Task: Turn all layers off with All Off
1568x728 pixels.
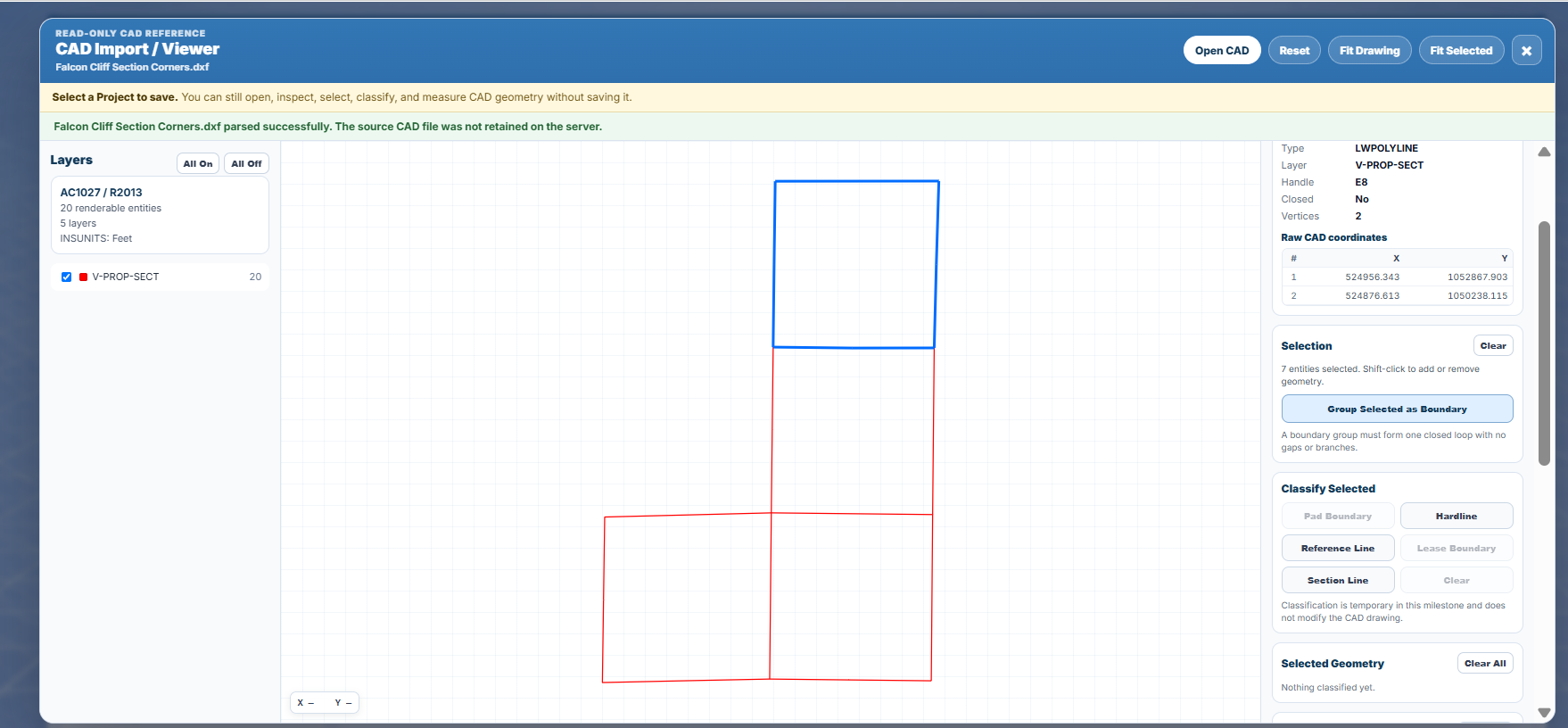Action: point(246,163)
